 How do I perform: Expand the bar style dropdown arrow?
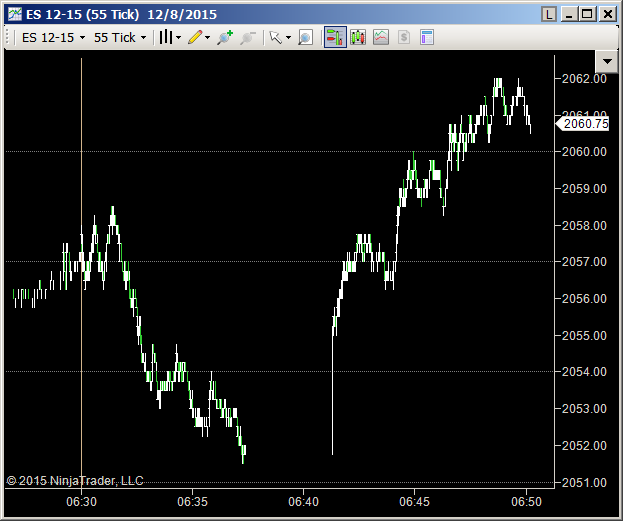178,38
